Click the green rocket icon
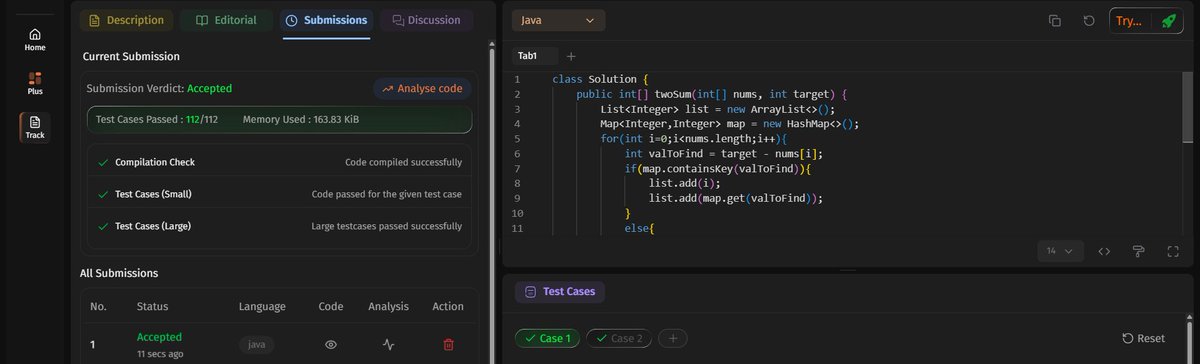Screen dimensions: 1200x364 (x=1168, y=20)
